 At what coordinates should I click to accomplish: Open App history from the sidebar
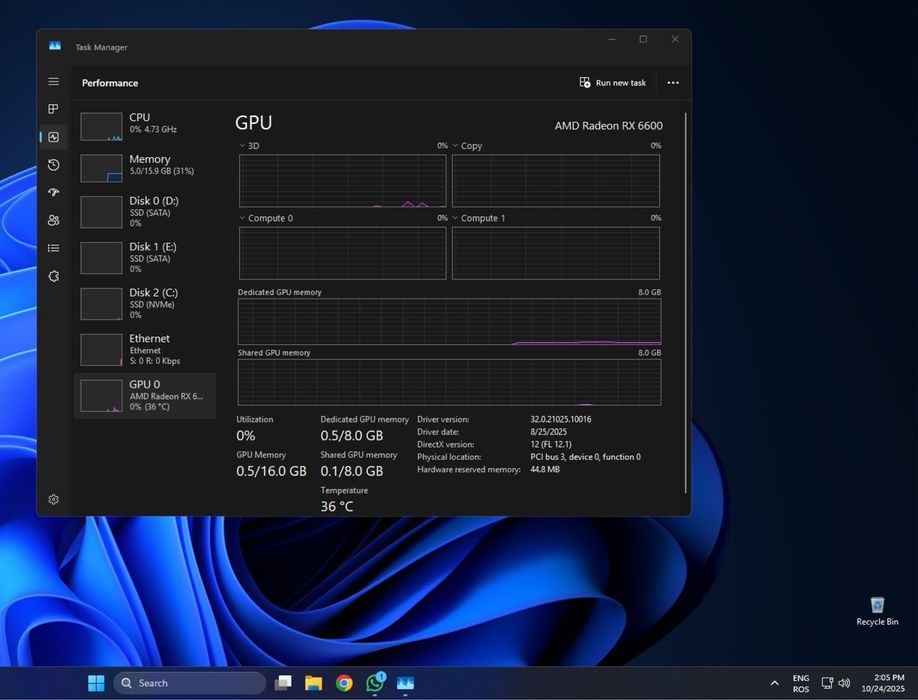[53, 164]
